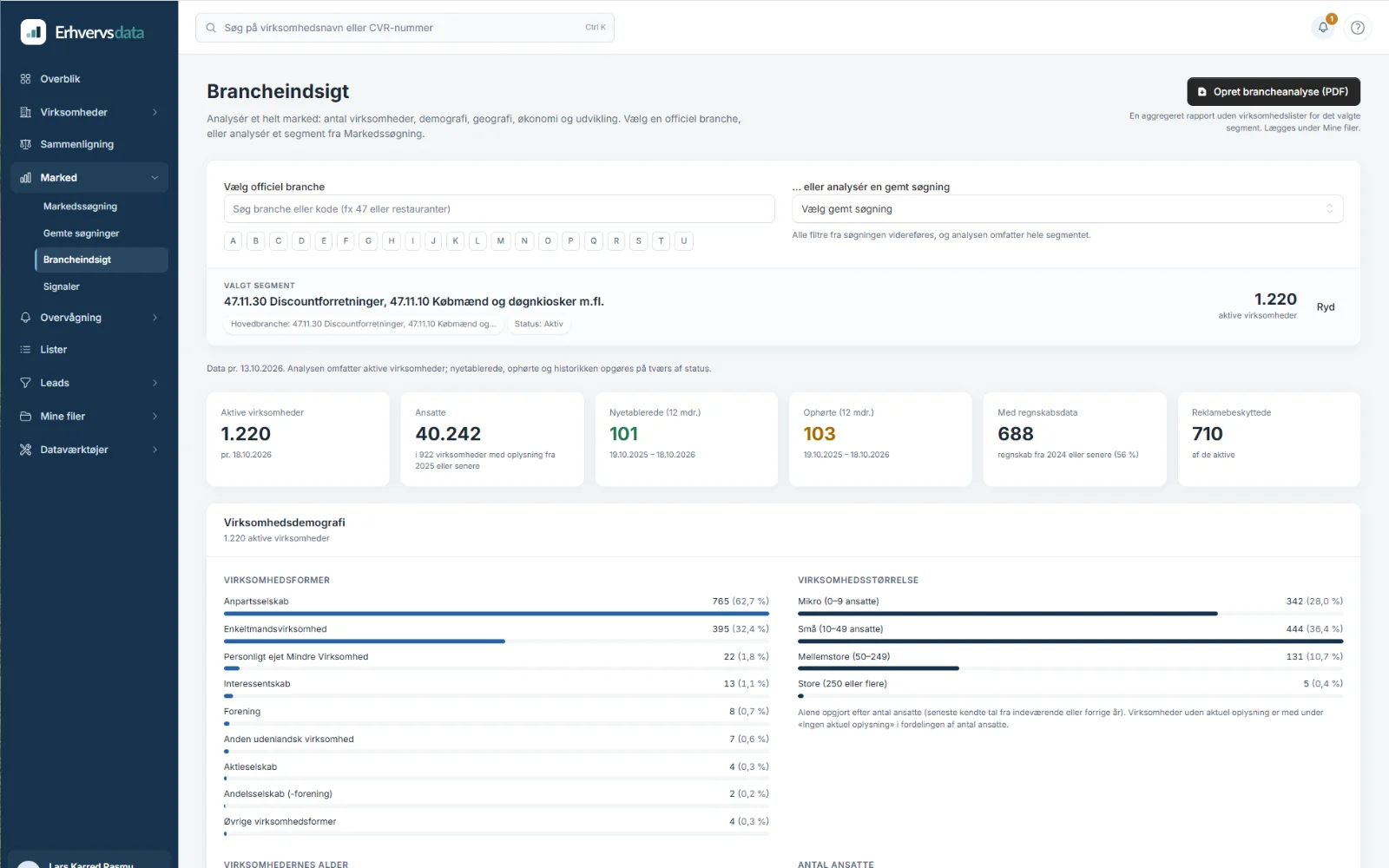Click the Virksomheder building icon
The image size is (1389, 868).
tap(25, 112)
